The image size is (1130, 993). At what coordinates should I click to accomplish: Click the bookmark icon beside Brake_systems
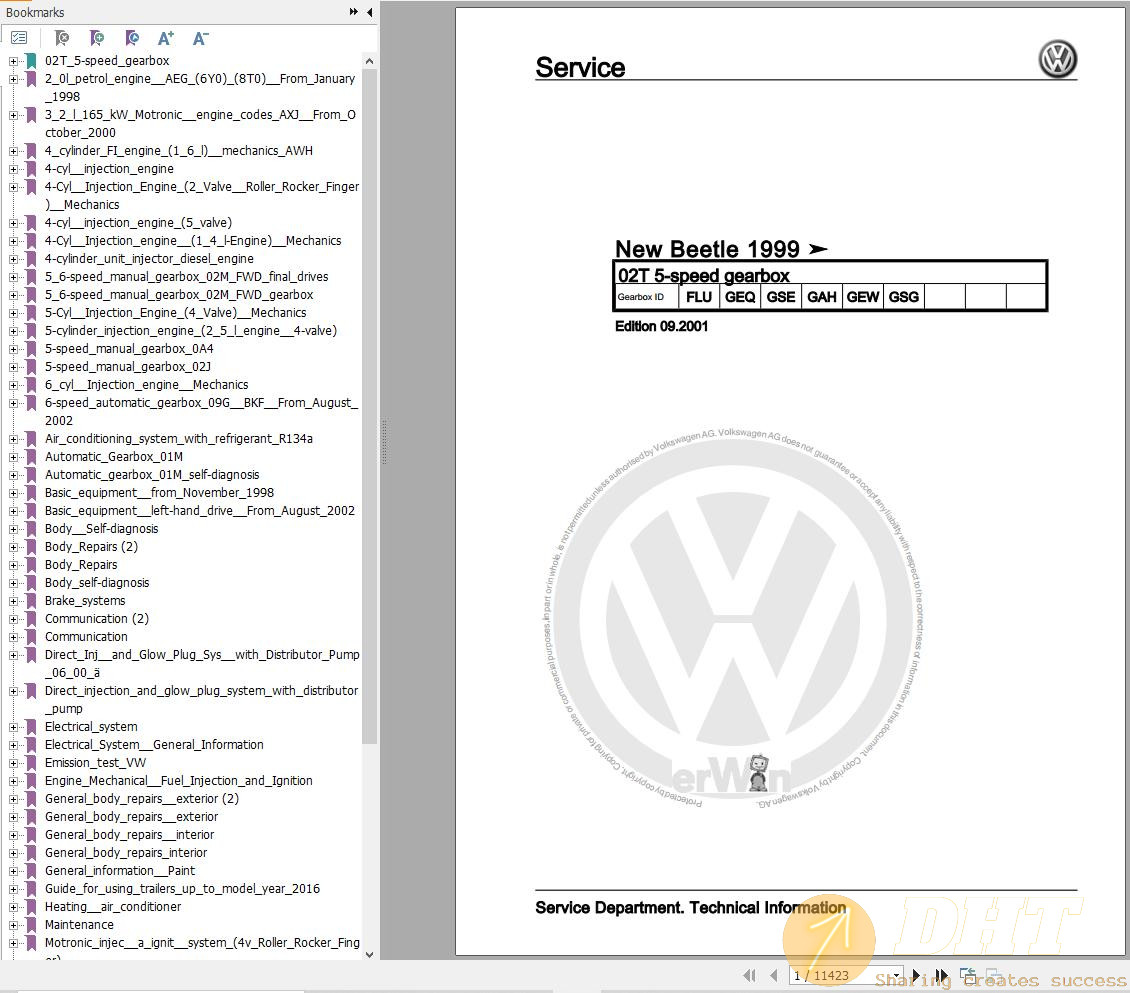coord(31,601)
